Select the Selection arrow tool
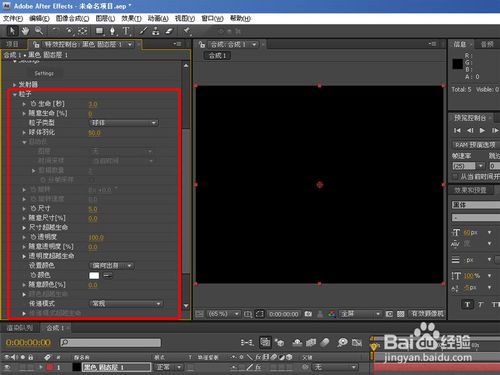Image resolution: width=500 pixels, height=375 pixels. click(x=12, y=31)
